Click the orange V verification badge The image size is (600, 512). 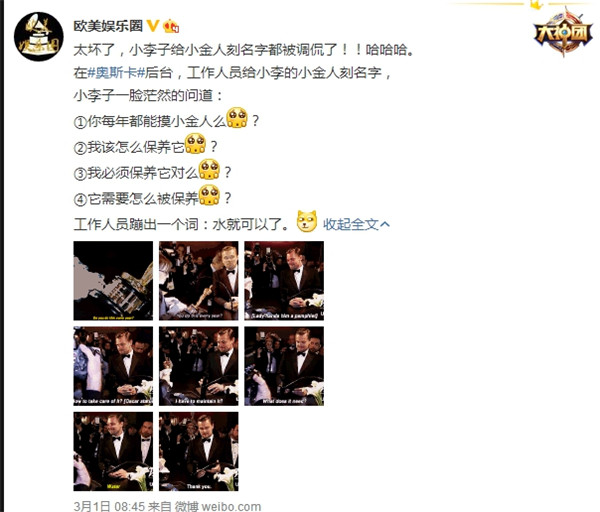tap(153, 26)
